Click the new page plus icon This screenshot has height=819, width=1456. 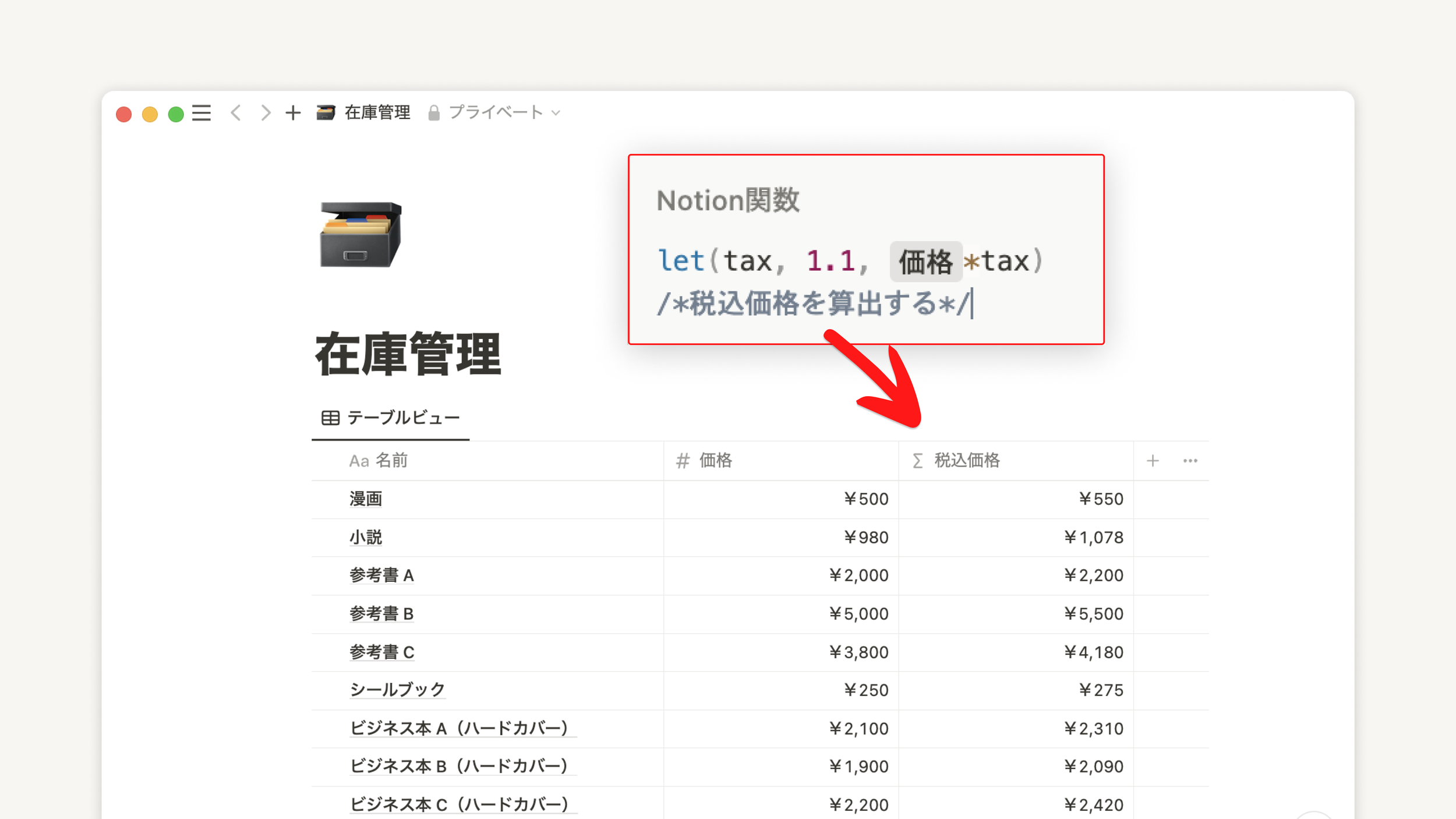(x=293, y=112)
